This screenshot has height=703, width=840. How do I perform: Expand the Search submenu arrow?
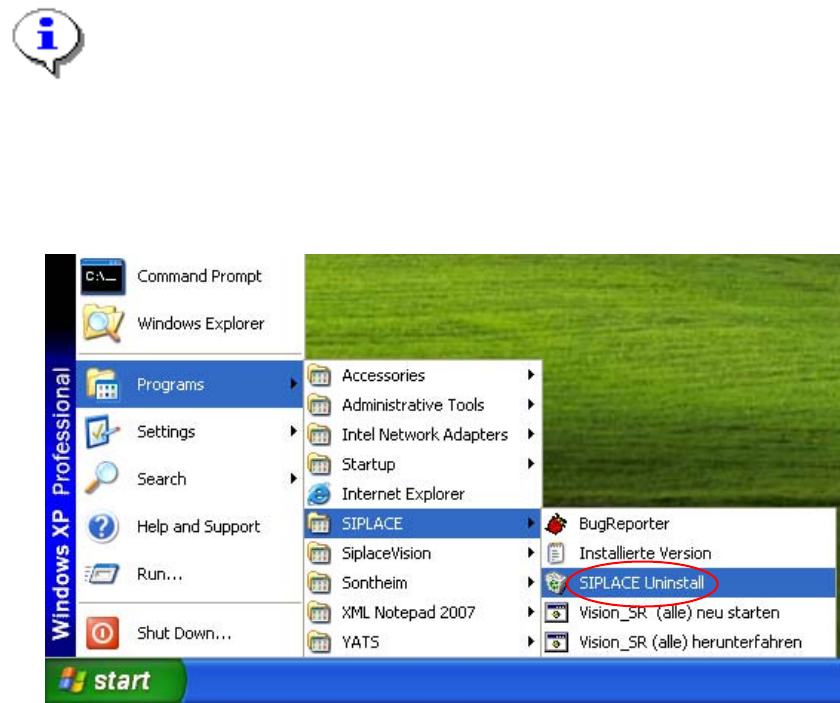[293, 478]
